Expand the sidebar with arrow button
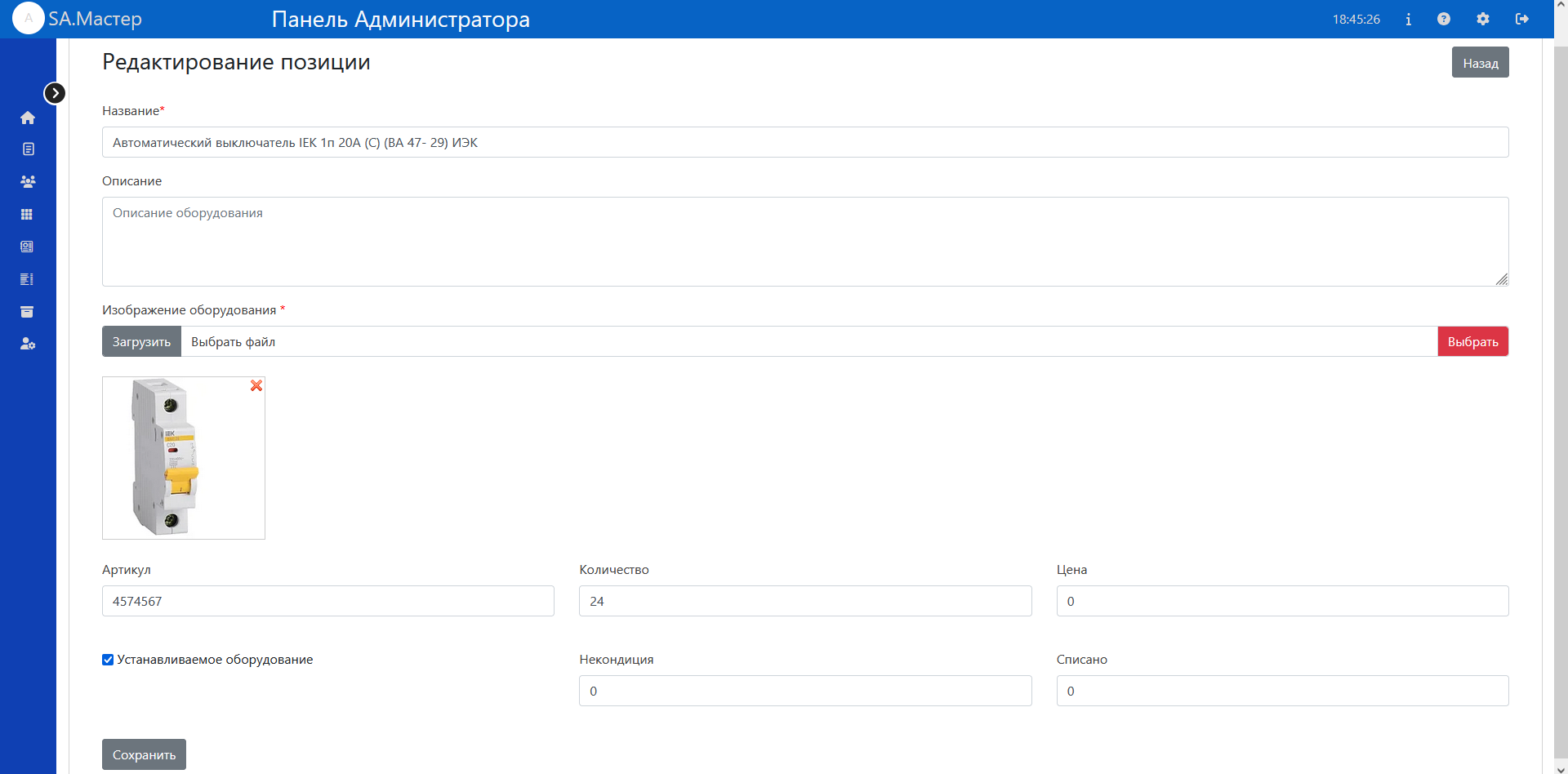 point(55,93)
